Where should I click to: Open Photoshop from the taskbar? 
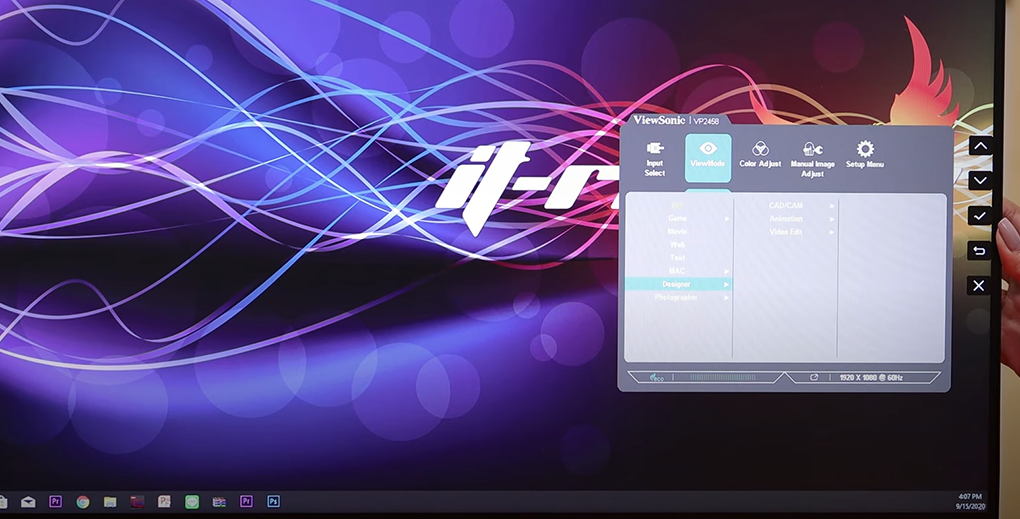[x=273, y=501]
